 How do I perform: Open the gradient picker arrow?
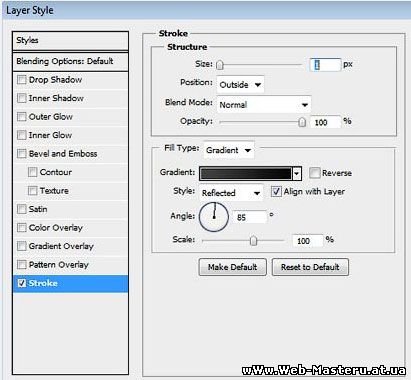[297, 174]
